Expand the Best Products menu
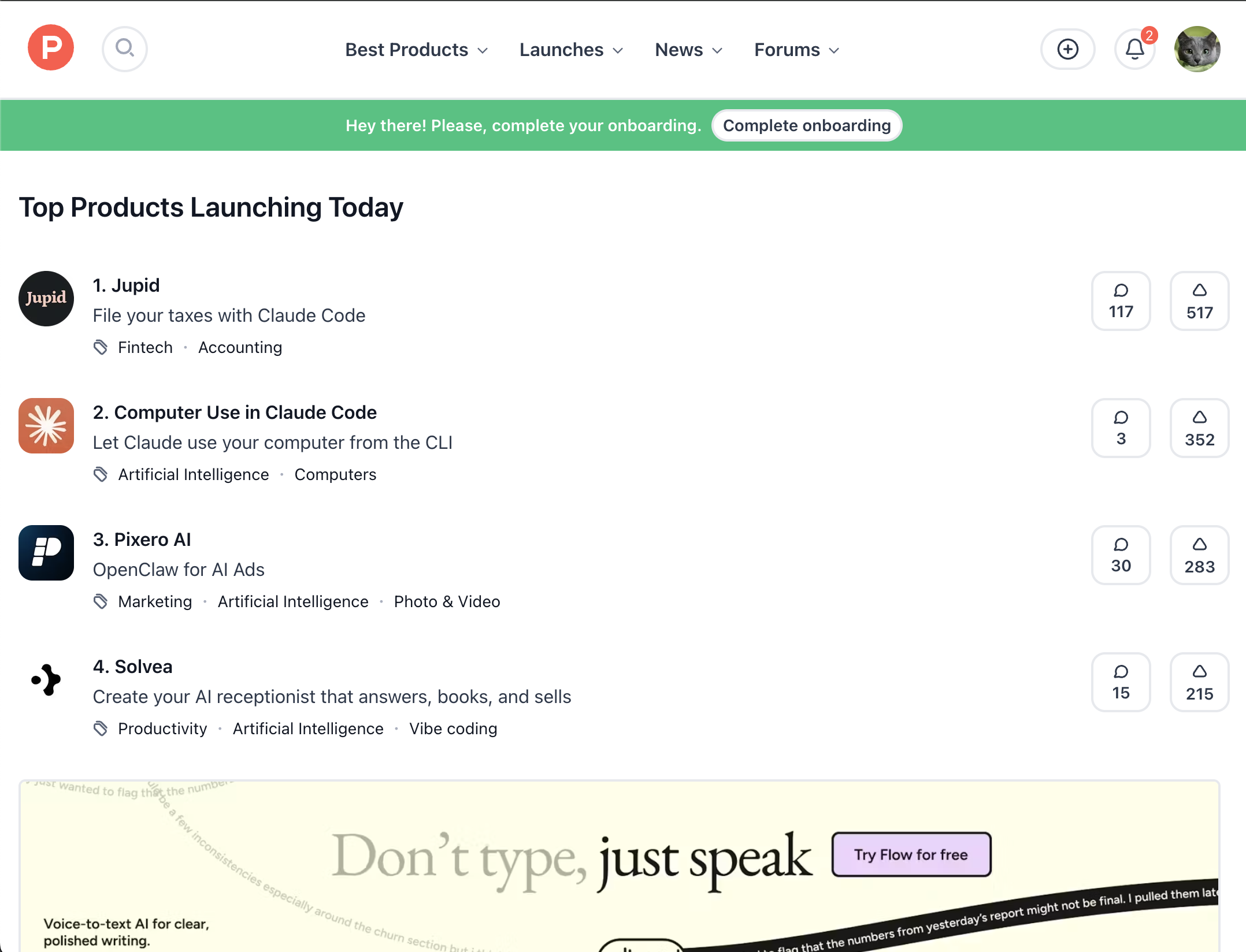 417,50
